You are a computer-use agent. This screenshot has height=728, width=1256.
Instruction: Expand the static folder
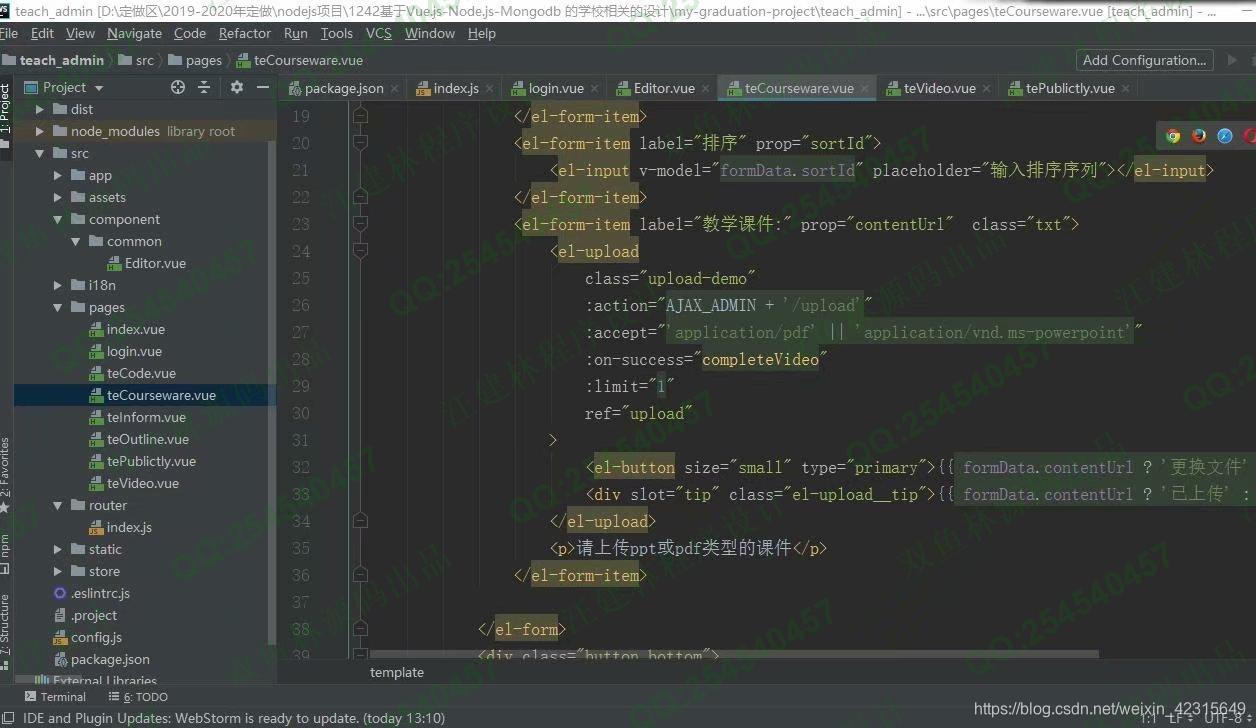(58, 549)
